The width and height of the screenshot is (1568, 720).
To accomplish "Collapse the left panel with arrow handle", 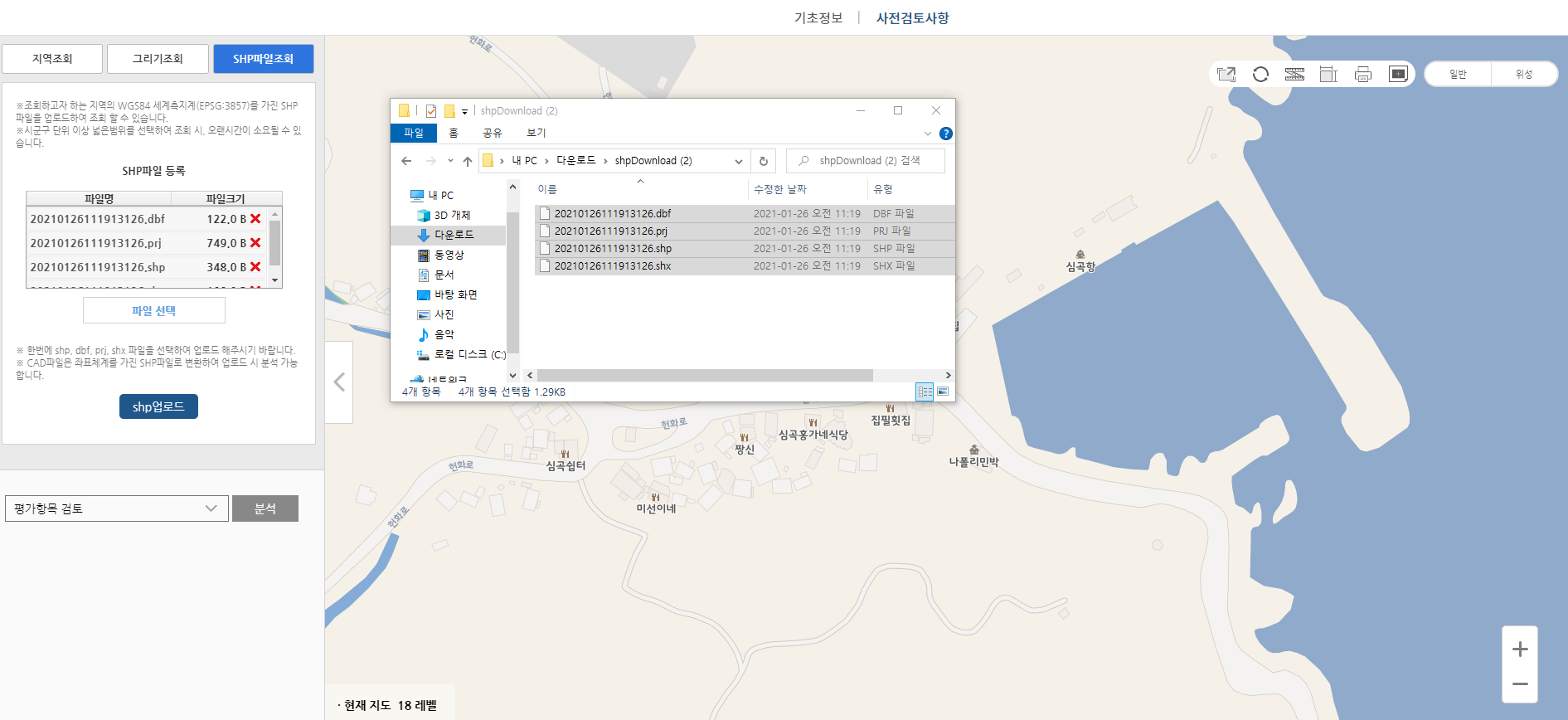I will (339, 382).
